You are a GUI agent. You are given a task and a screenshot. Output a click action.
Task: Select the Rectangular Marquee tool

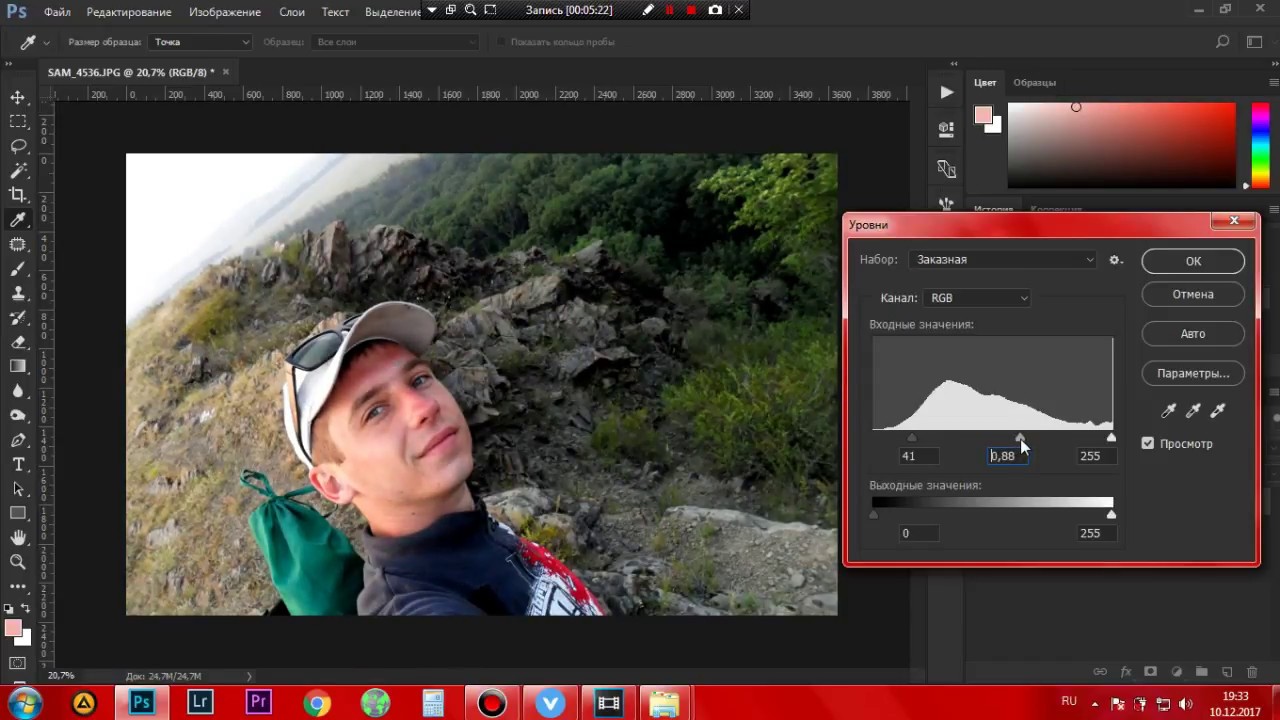click(x=18, y=122)
